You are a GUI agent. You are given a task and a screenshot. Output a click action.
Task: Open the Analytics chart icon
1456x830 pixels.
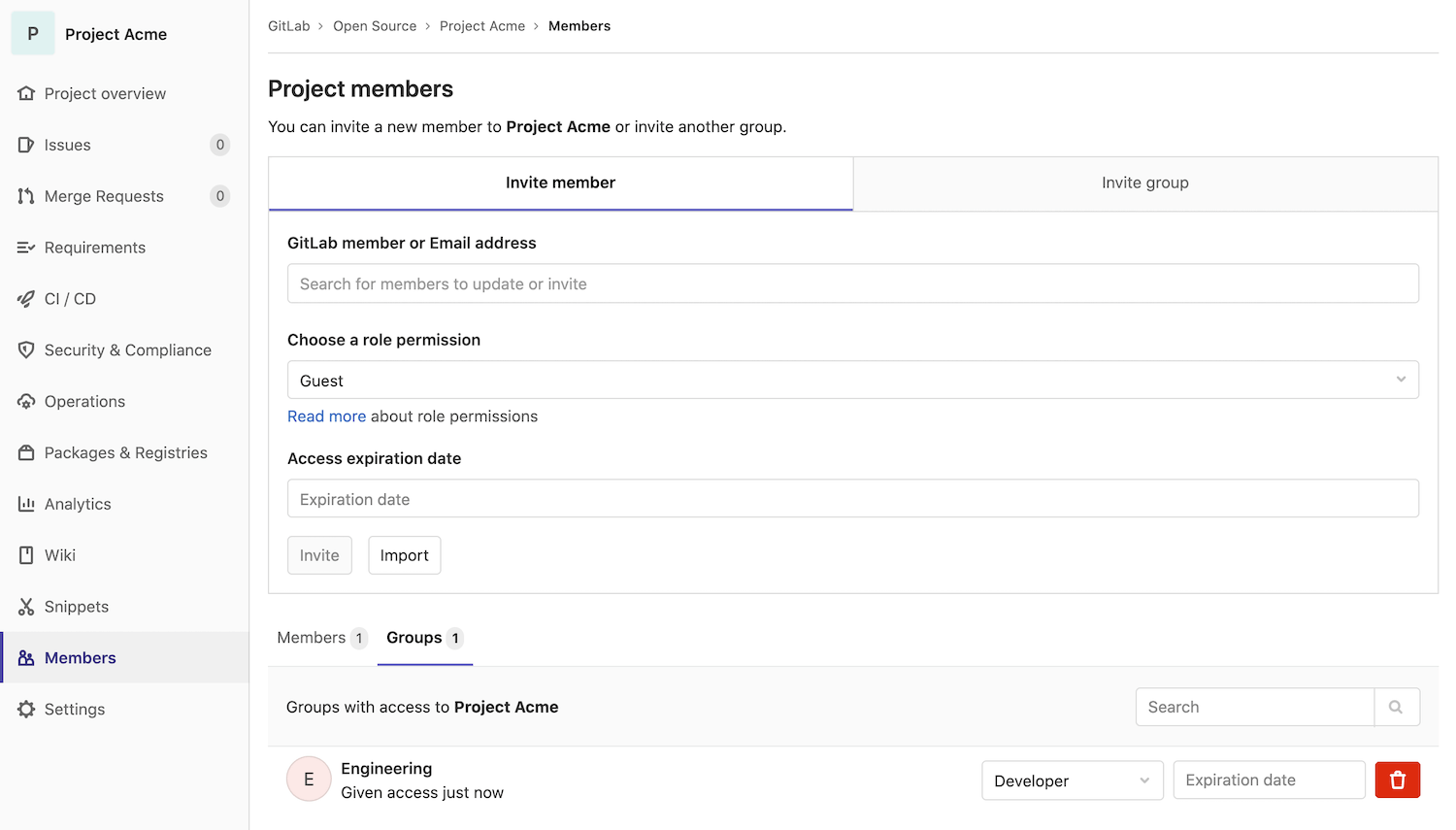click(26, 504)
